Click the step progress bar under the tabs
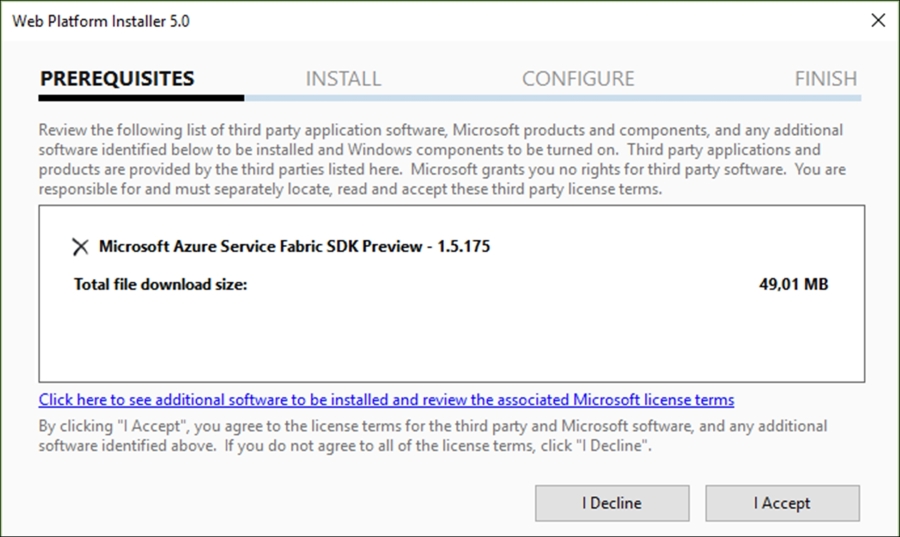900x537 pixels. coord(450,98)
